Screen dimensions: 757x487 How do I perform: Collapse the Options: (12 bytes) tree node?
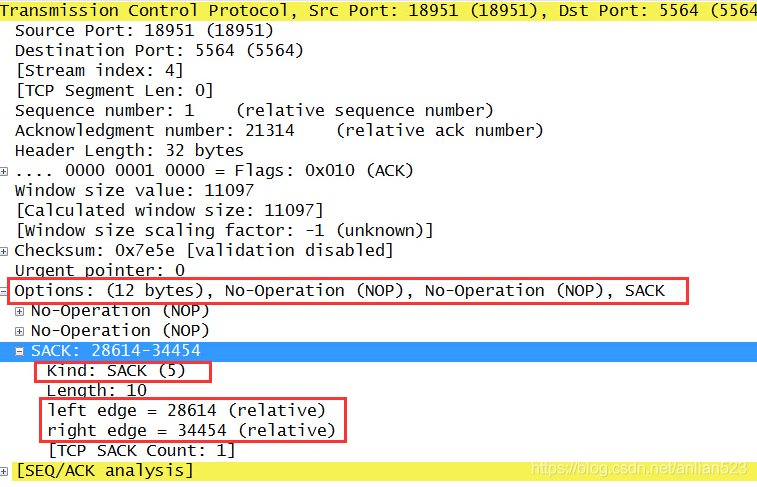tap(3, 292)
